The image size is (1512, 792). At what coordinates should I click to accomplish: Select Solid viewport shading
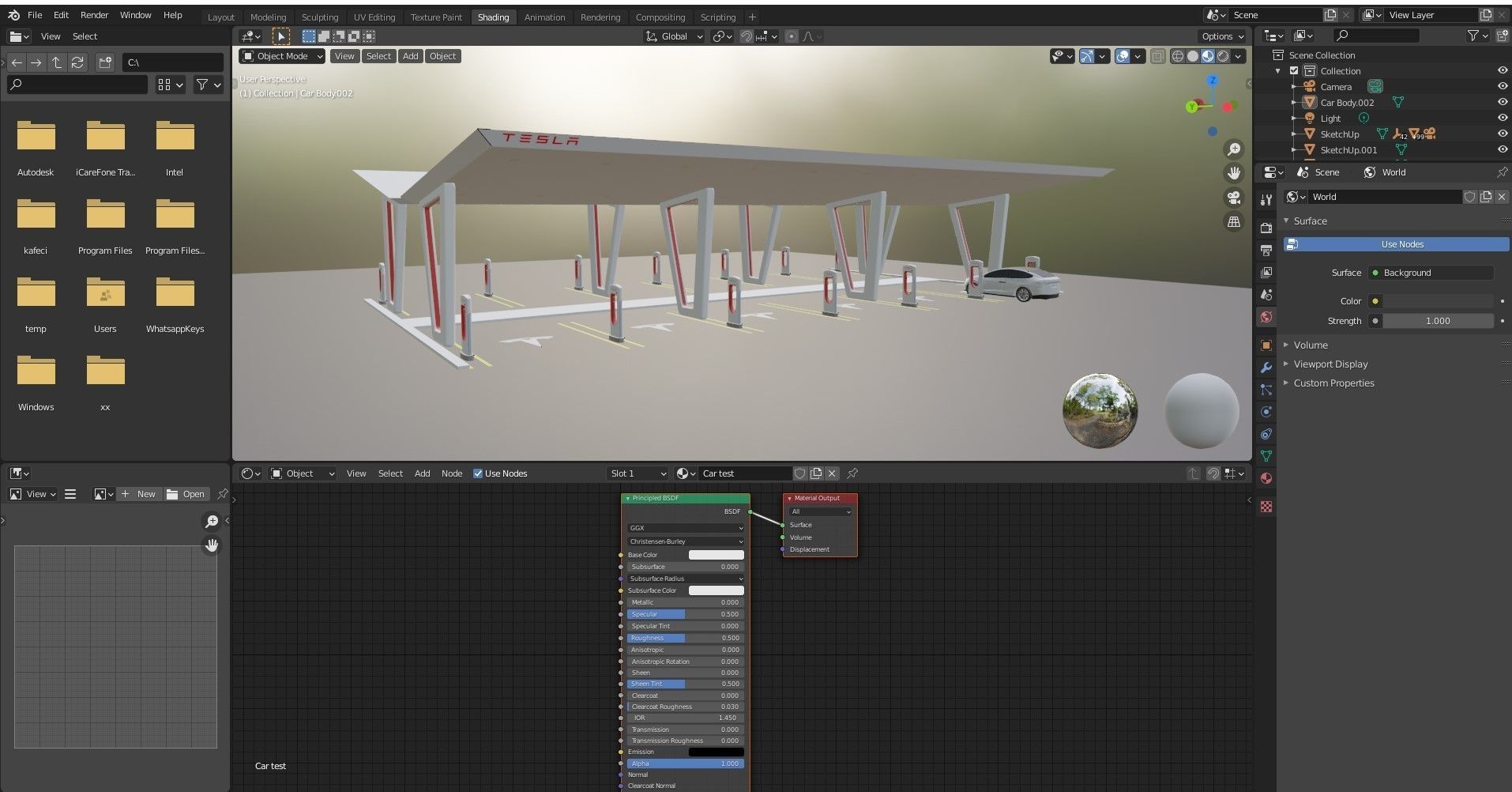point(1192,56)
